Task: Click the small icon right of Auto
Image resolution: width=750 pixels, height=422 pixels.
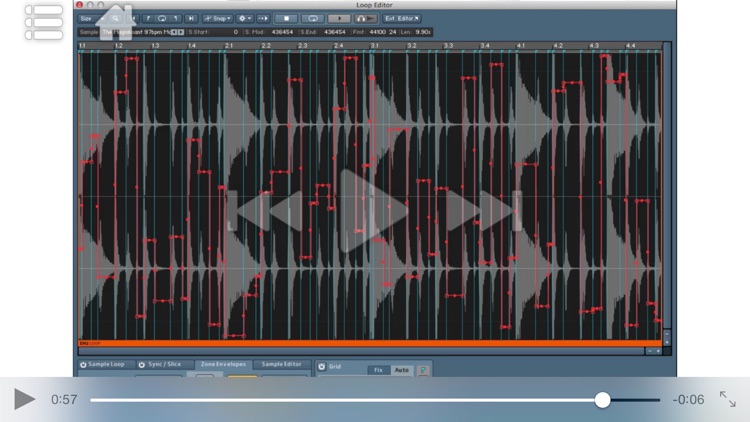Action: coord(423,370)
